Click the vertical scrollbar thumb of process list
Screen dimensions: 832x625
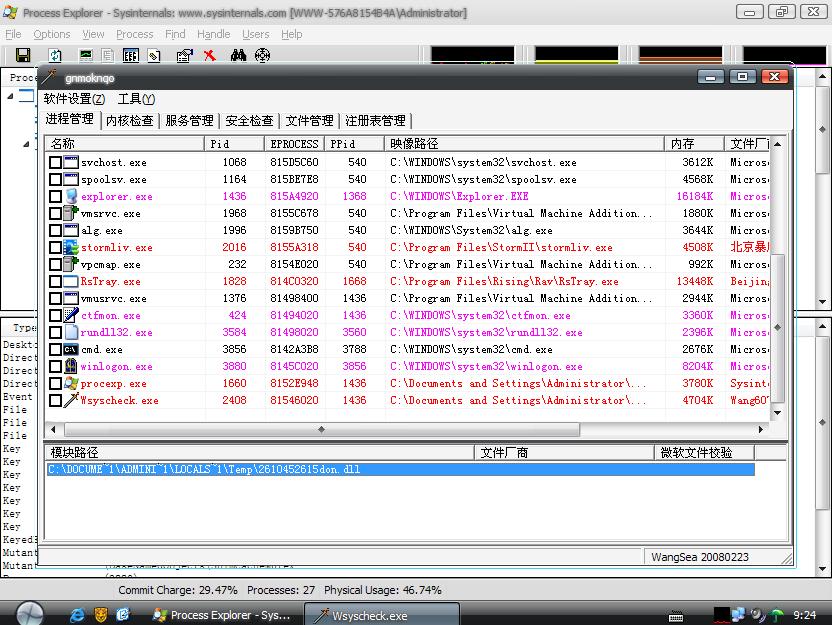(x=777, y=327)
